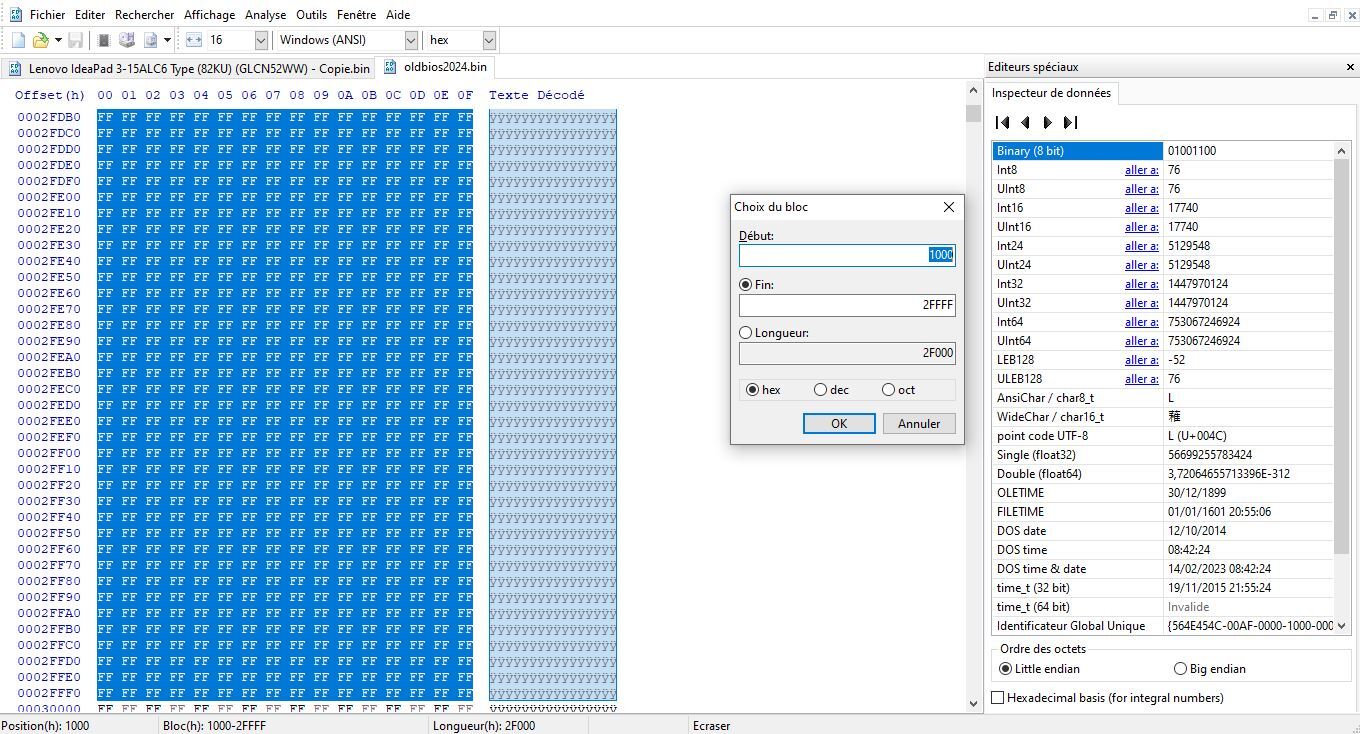The image size is (1360, 734).
Task: Select Big endian byte order
Action: point(1181,669)
